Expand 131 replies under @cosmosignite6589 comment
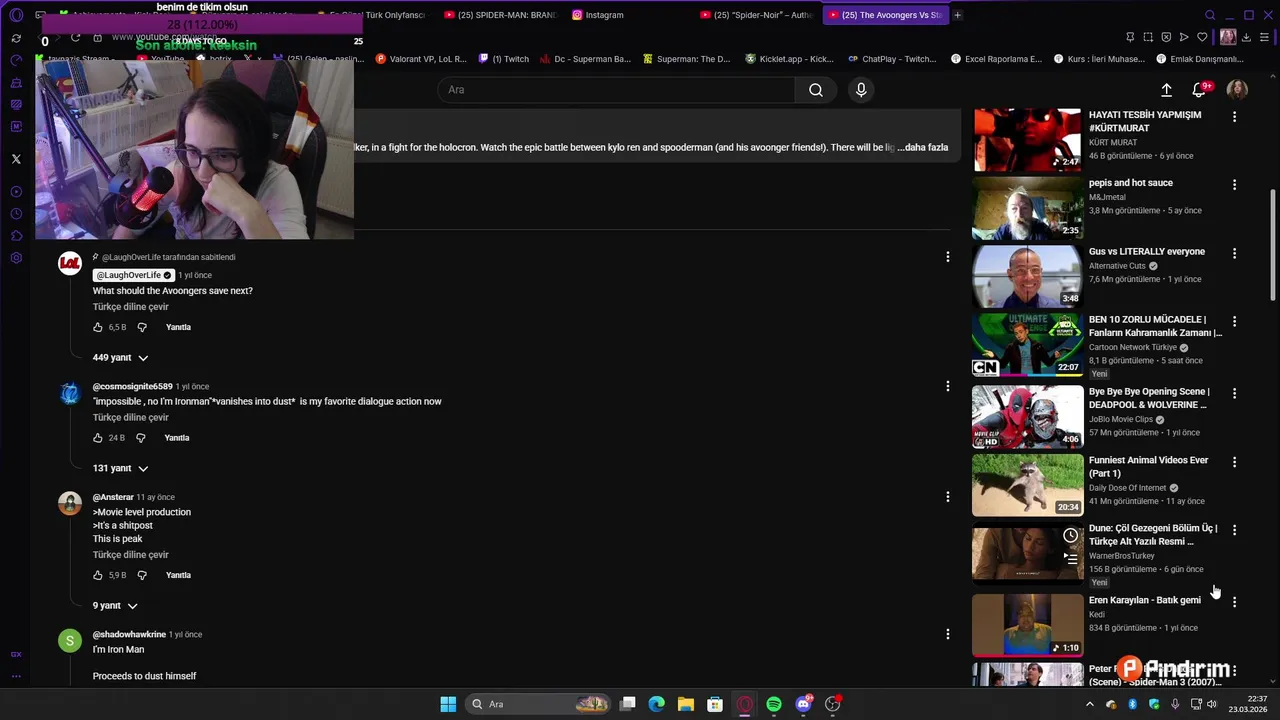The image size is (1280, 720). click(120, 468)
